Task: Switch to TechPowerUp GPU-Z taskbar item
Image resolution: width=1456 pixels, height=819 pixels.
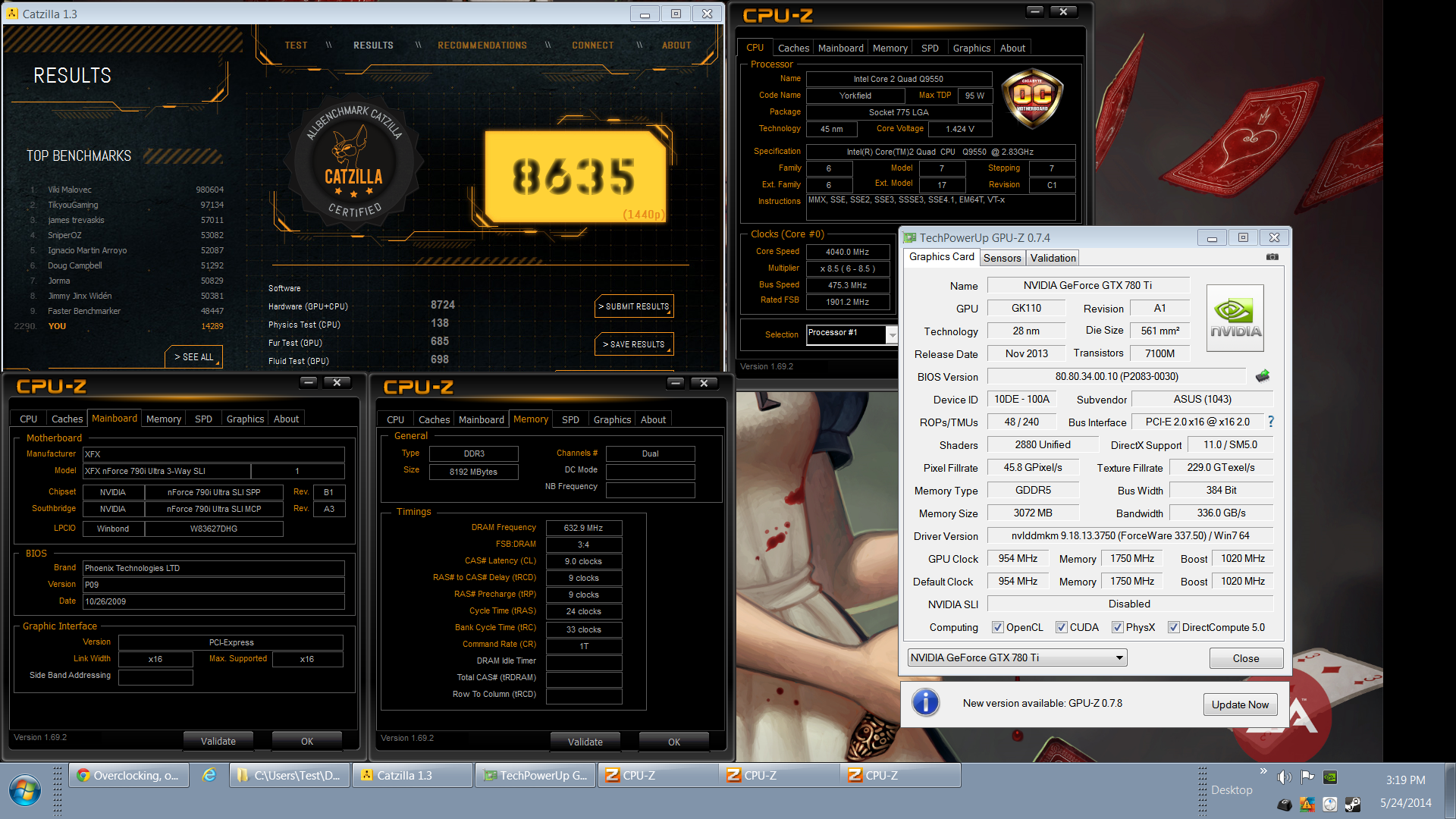Action: [x=535, y=775]
